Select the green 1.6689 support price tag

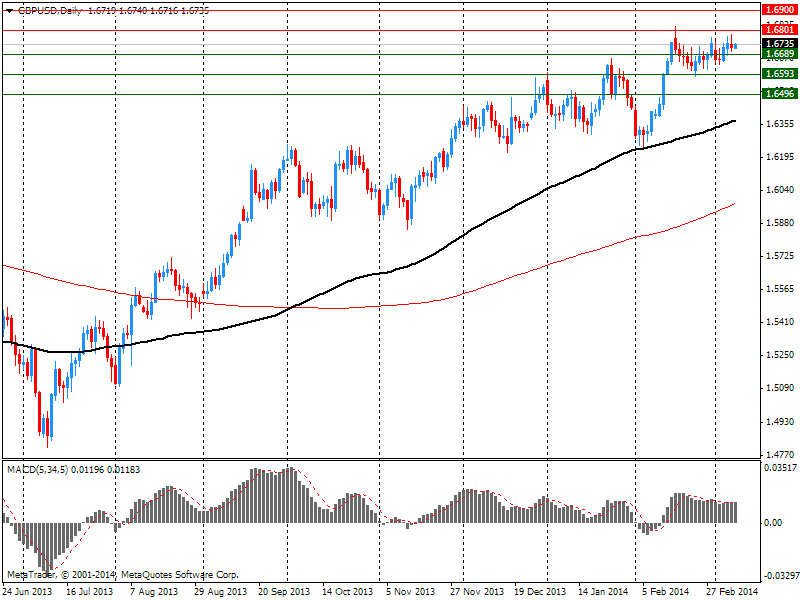779,54
